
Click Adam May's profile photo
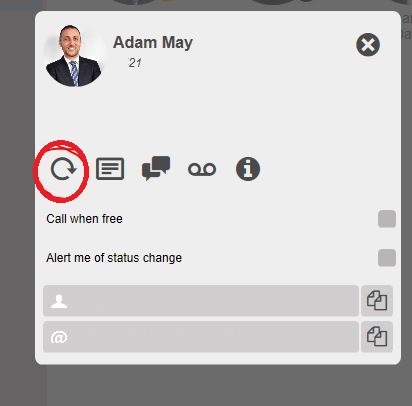(74, 56)
